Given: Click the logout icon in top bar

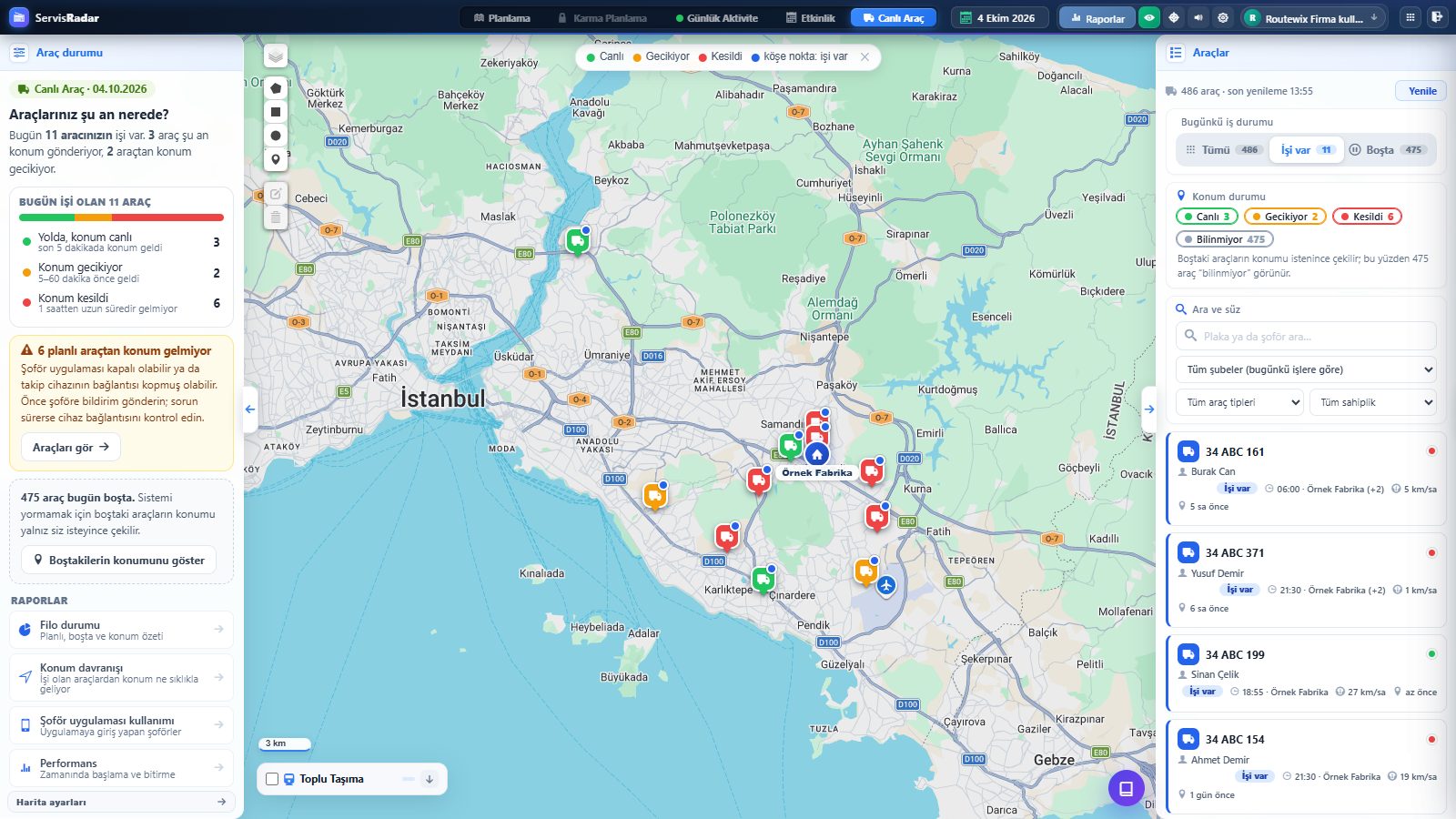Looking at the screenshot, I should 1437,17.
